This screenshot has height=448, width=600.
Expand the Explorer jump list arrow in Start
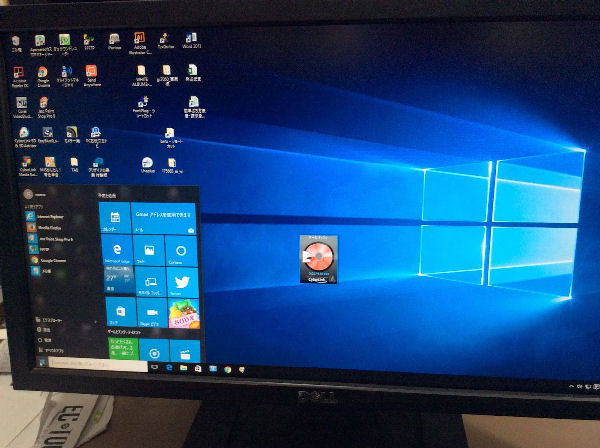click(95, 322)
